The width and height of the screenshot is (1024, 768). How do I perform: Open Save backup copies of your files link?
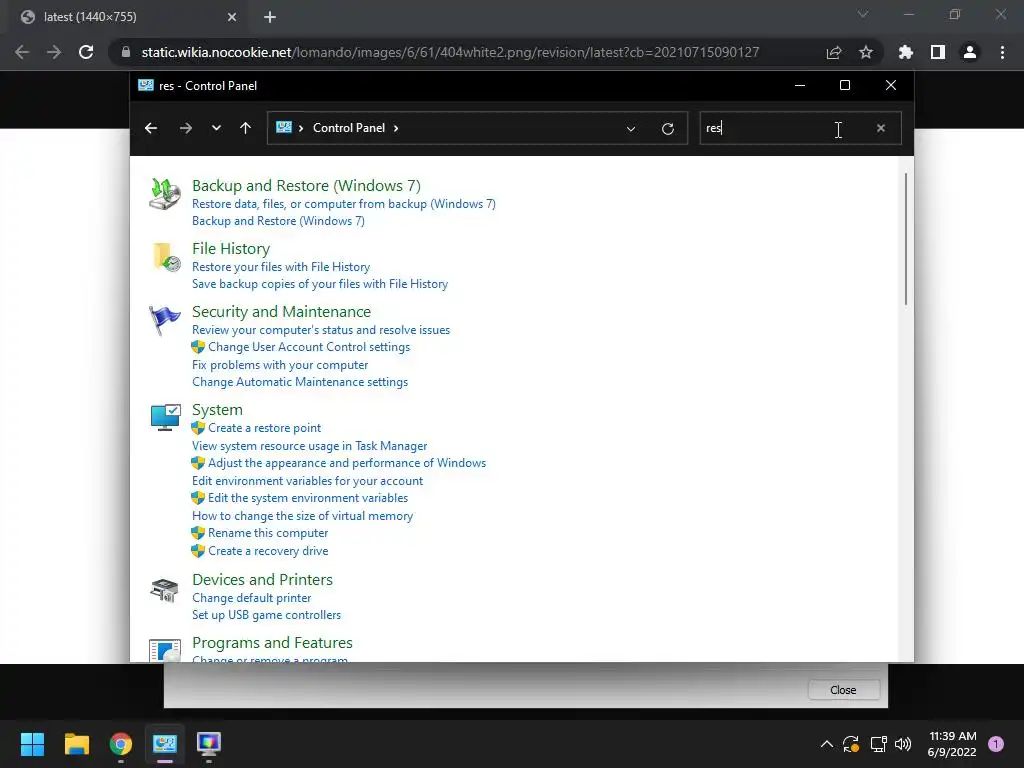[320, 283]
